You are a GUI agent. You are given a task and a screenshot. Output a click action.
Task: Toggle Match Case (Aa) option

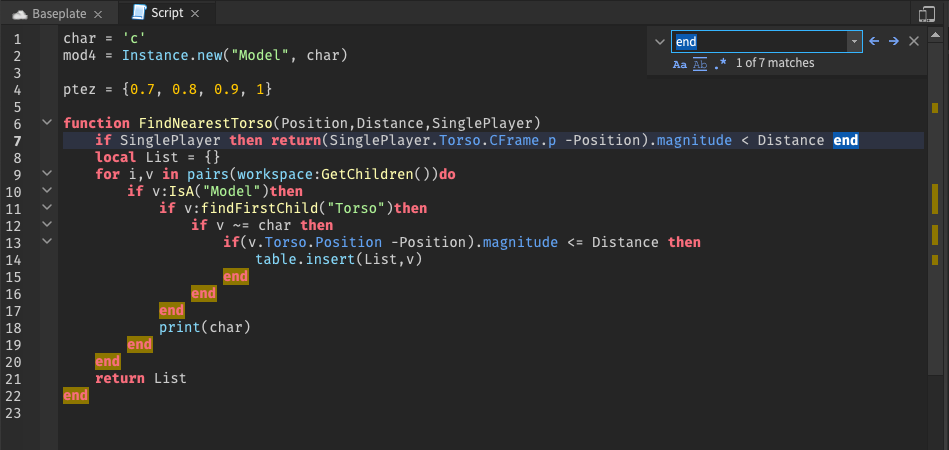680,64
